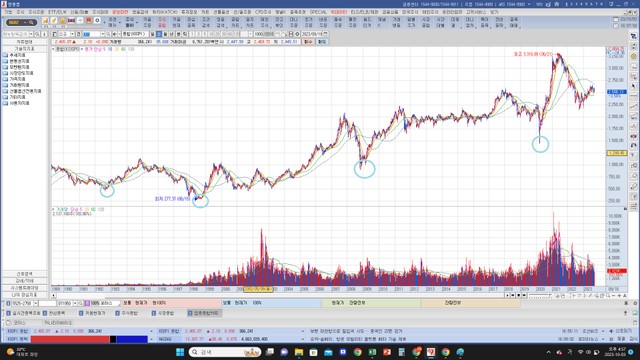Screen dimensions: 640x360
Task: Open the ELS/ELB menu
Action: tap(364, 12)
